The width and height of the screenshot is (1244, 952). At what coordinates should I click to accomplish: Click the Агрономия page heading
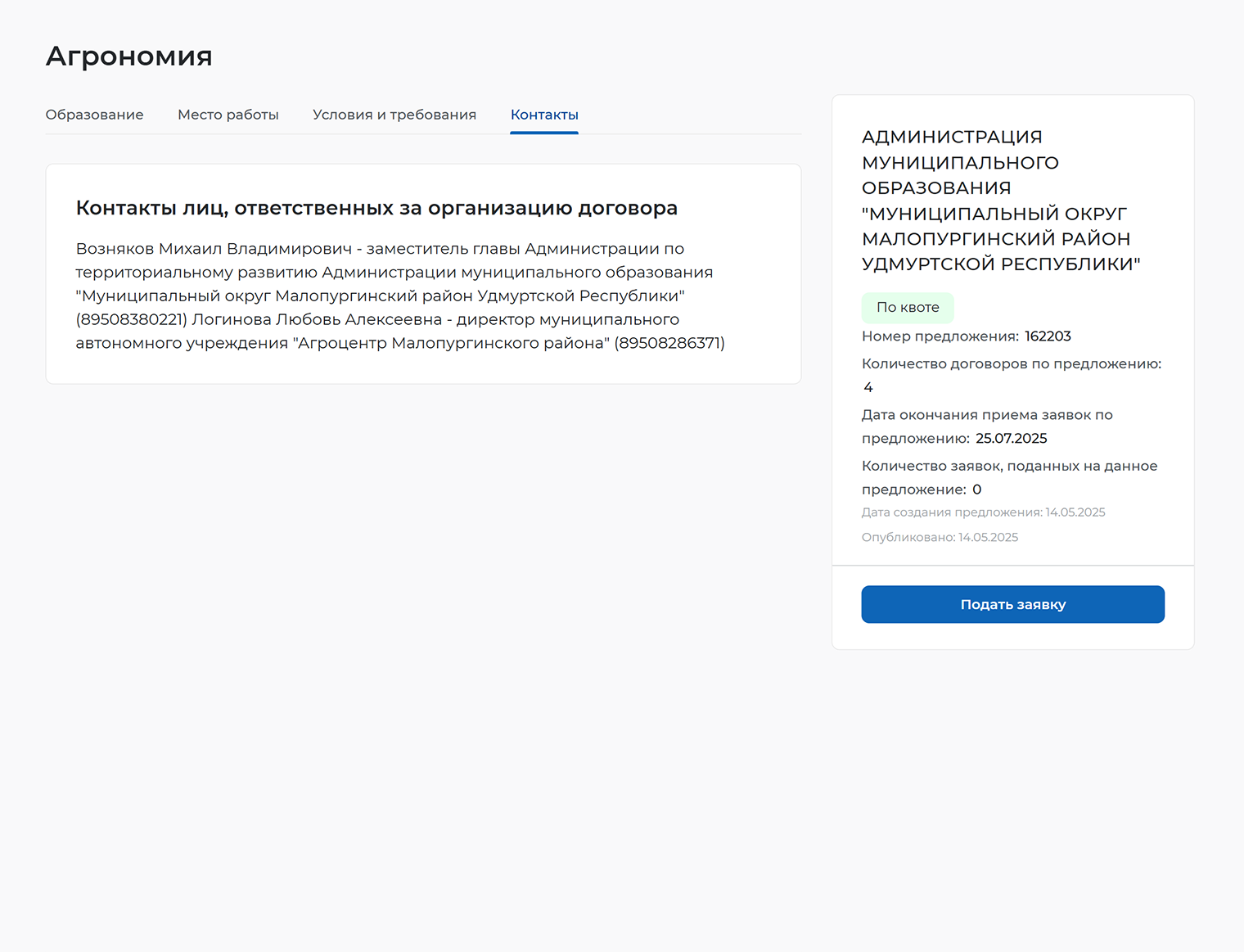click(x=129, y=56)
